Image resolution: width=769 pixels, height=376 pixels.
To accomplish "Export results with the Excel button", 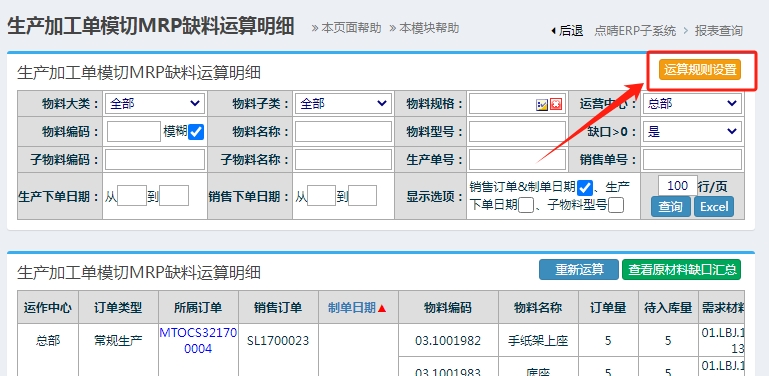I will (x=714, y=207).
